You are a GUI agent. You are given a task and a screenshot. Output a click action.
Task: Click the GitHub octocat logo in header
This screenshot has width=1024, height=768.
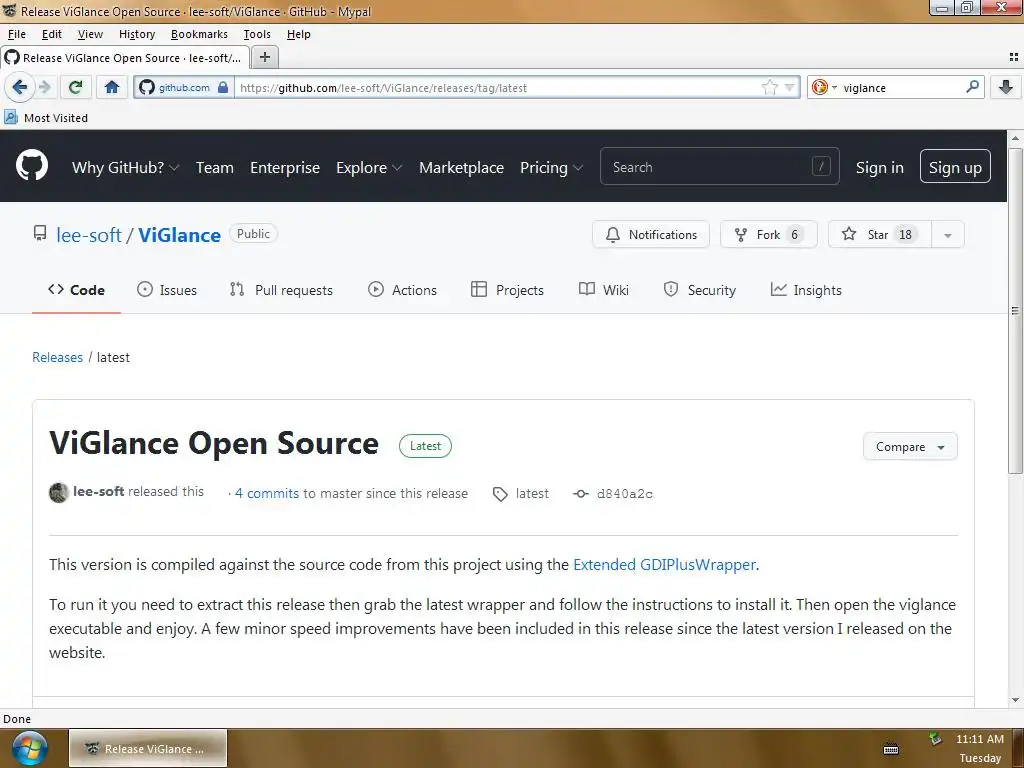(31, 165)
